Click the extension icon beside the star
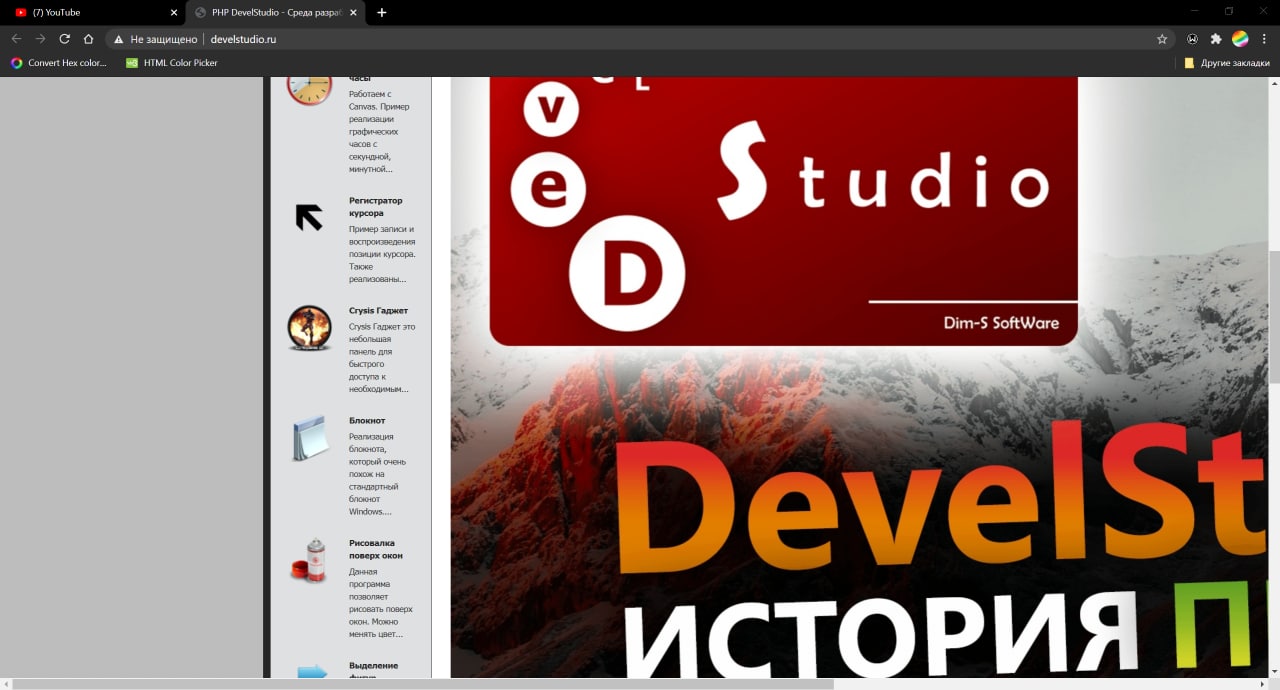 (x=1192, y=39)
